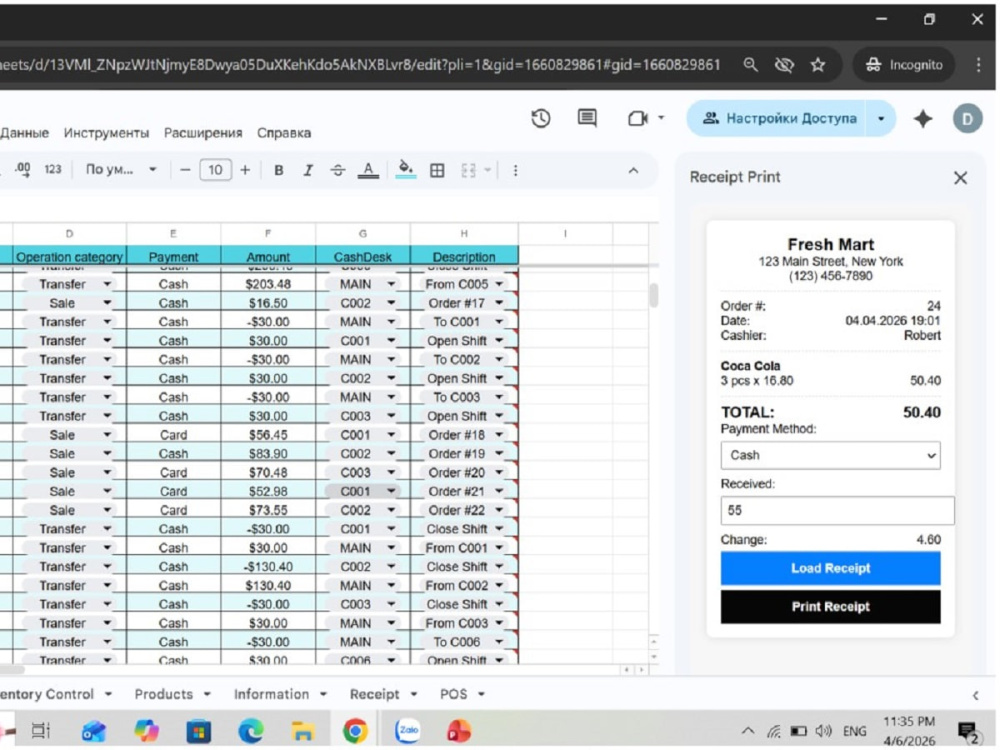Open Chrome three-dot menu
The width and height of the screenshot is (1000, 750).
tap(978, 64)
